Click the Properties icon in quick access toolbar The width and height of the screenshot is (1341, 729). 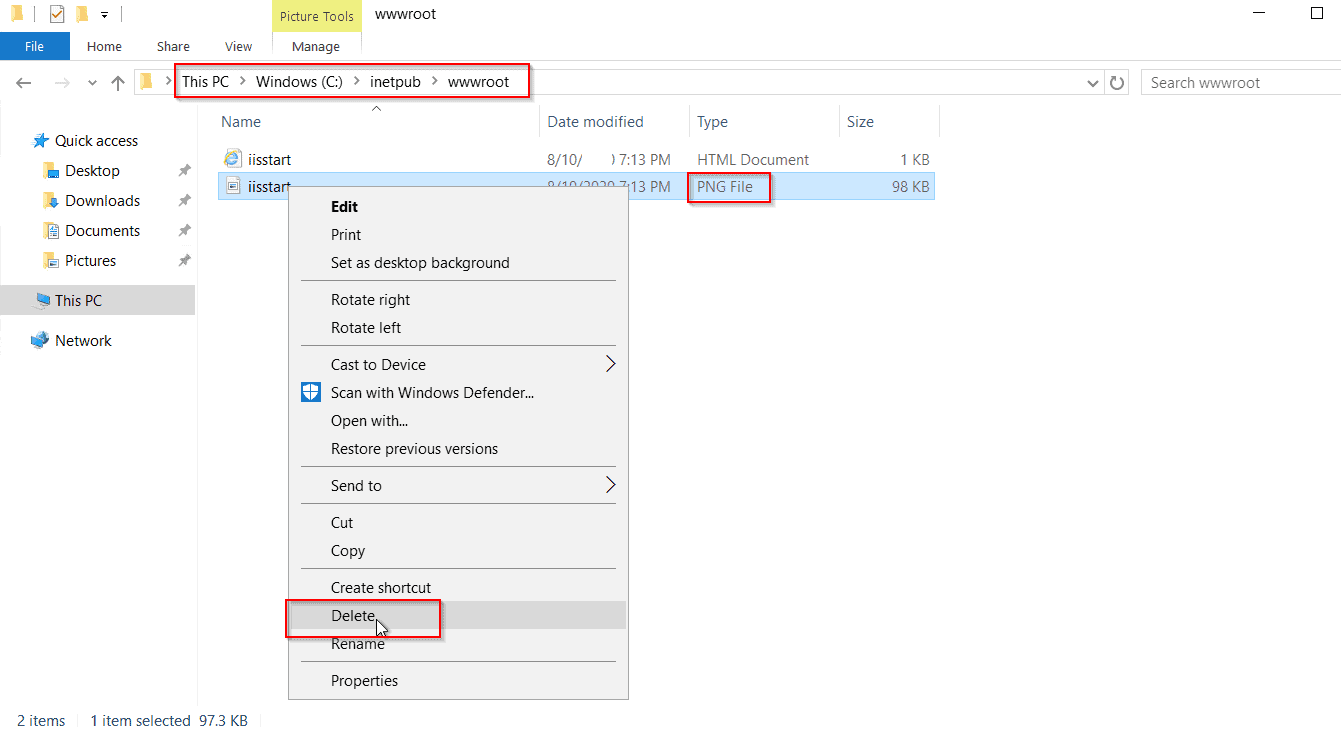pyautogui.click(x=57, y=14)
